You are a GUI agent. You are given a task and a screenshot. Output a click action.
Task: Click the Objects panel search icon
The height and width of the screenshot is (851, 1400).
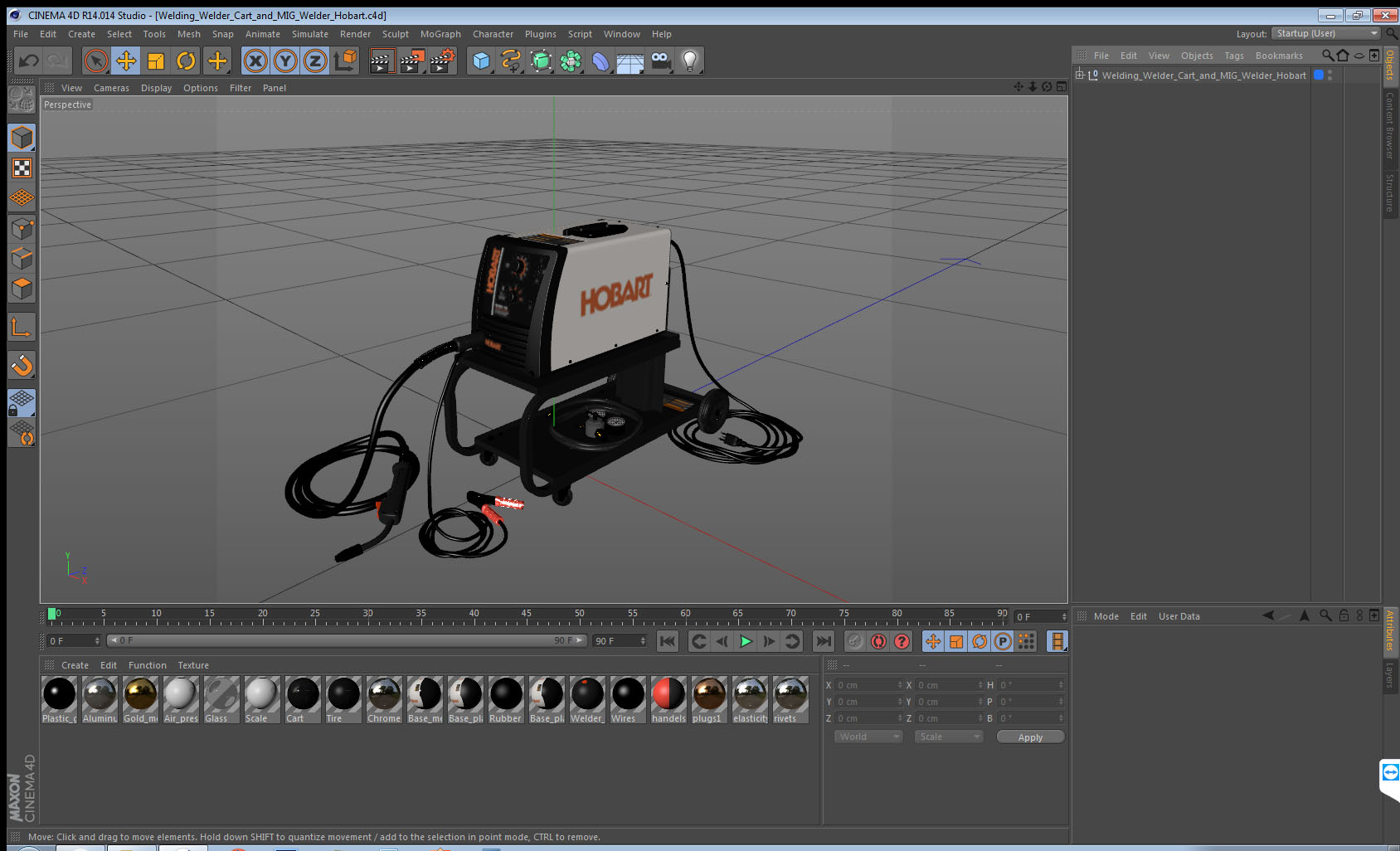1327,56
